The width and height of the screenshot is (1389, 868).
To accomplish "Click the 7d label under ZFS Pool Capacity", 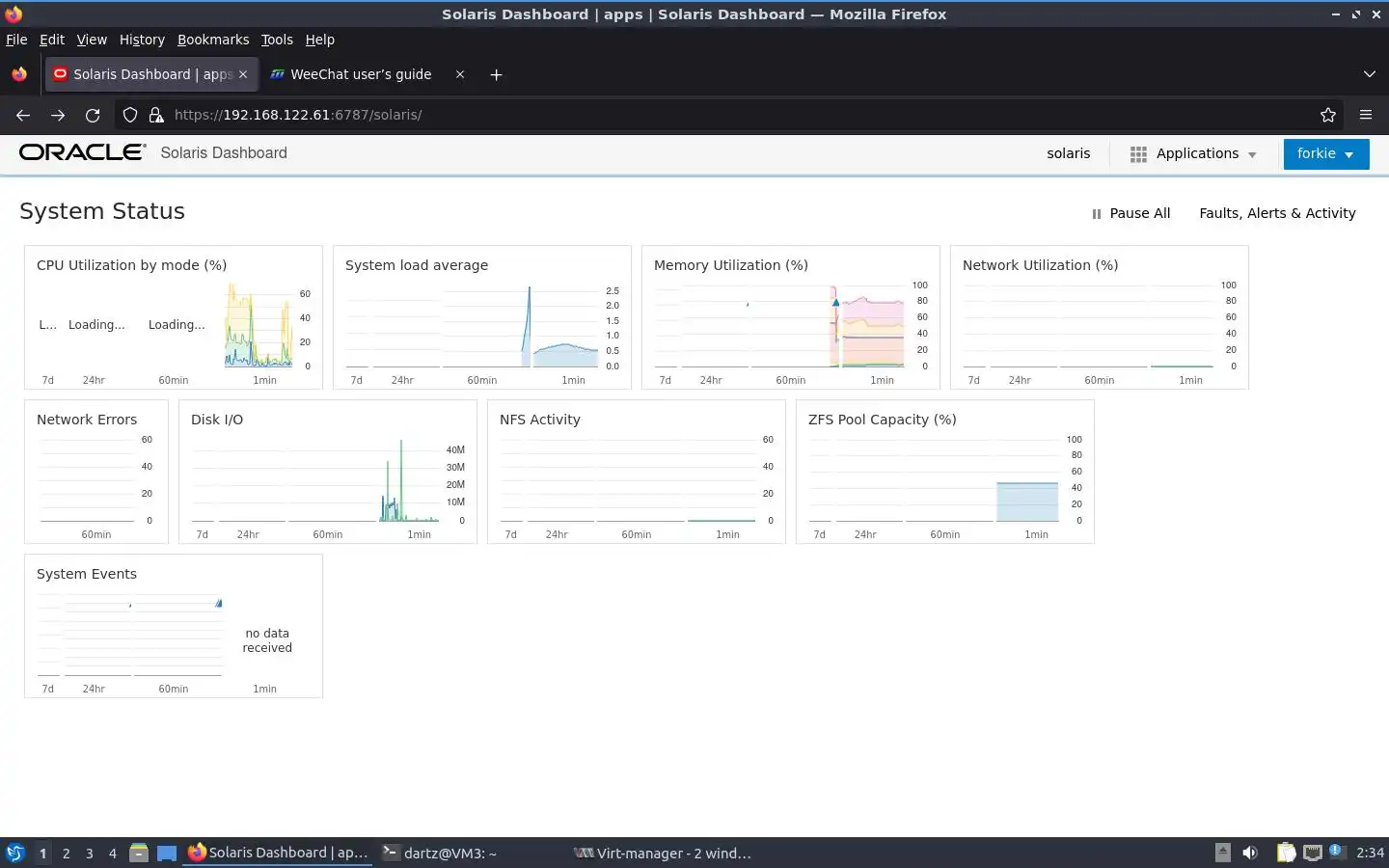I will [x=819, y=534].
